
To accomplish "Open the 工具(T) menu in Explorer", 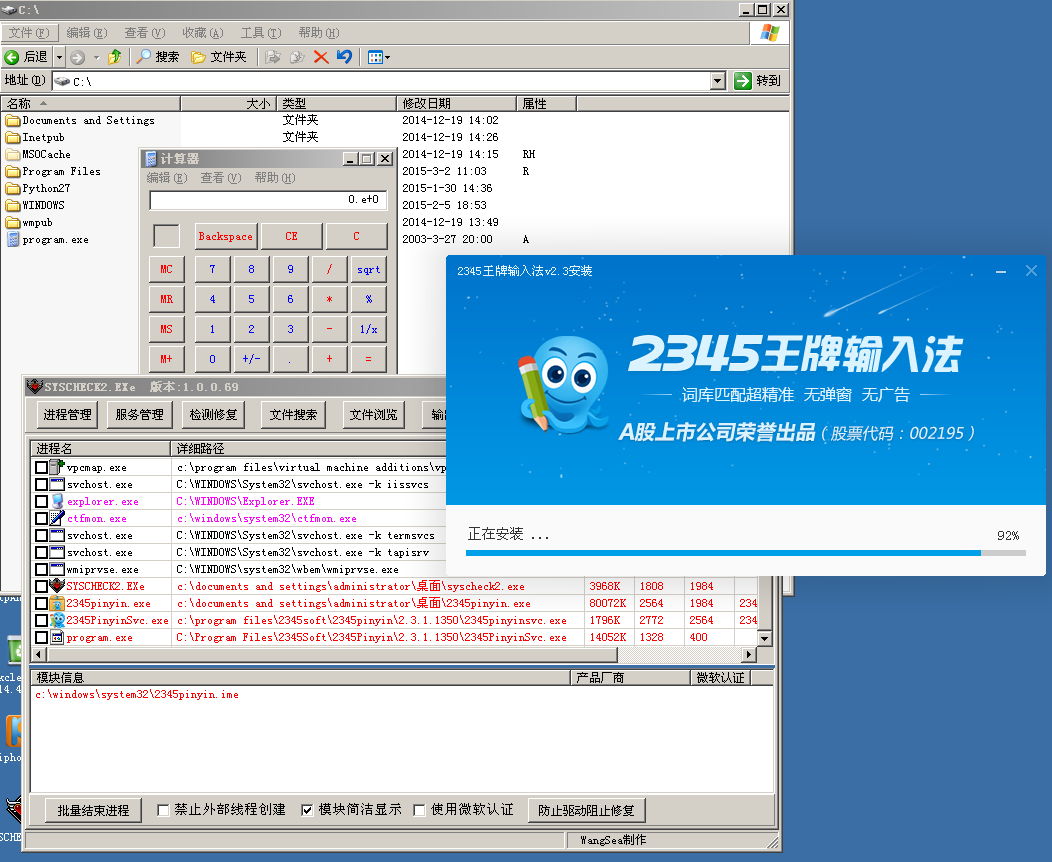I will pyautogui.click(x=261, y=33).
